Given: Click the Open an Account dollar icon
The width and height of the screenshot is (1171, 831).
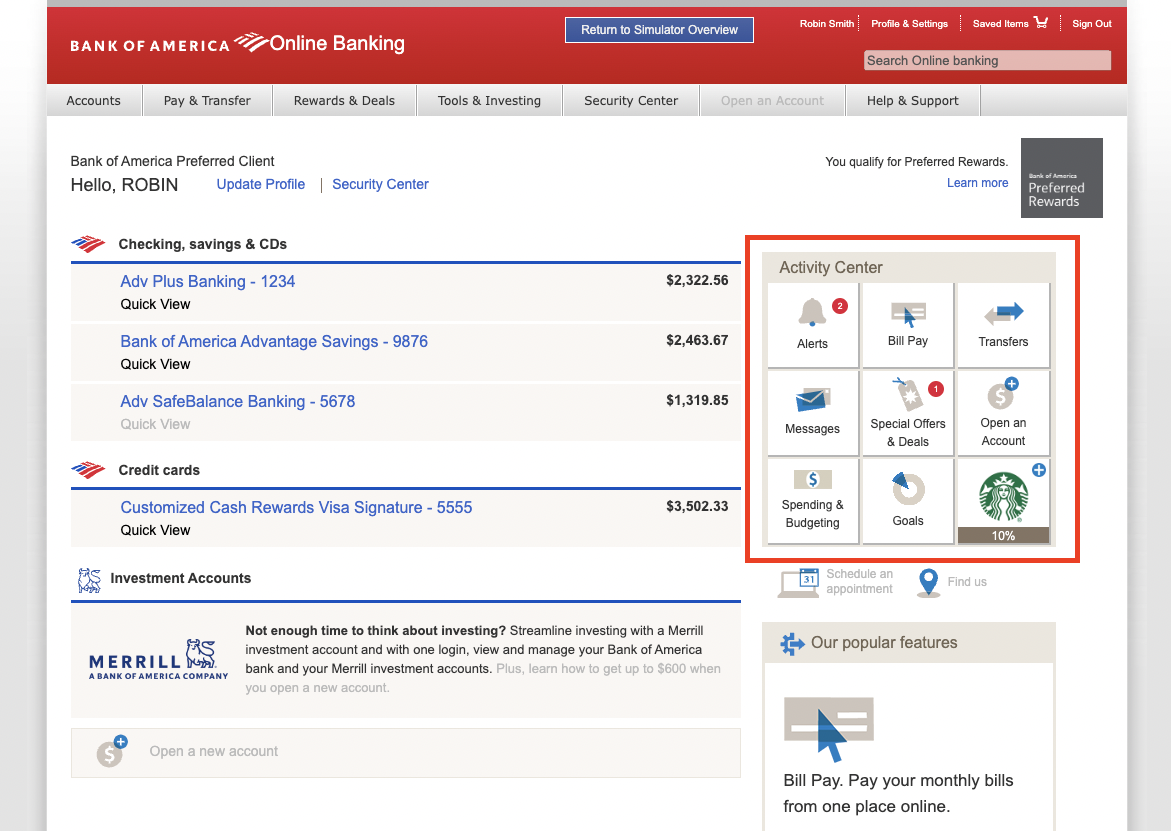Looking at the screenshot, I should click(x=1002, y=393).
